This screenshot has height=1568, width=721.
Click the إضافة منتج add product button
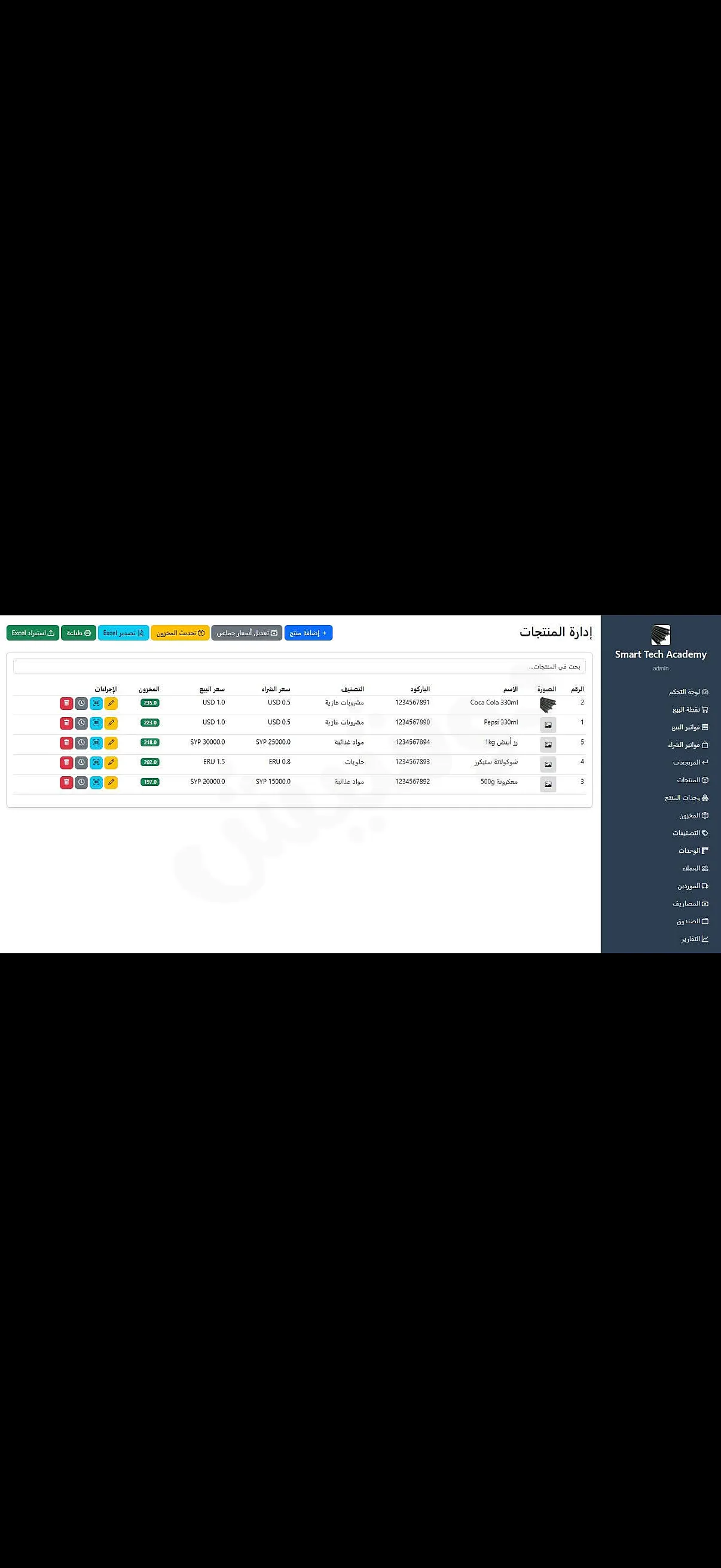[308, 633]
